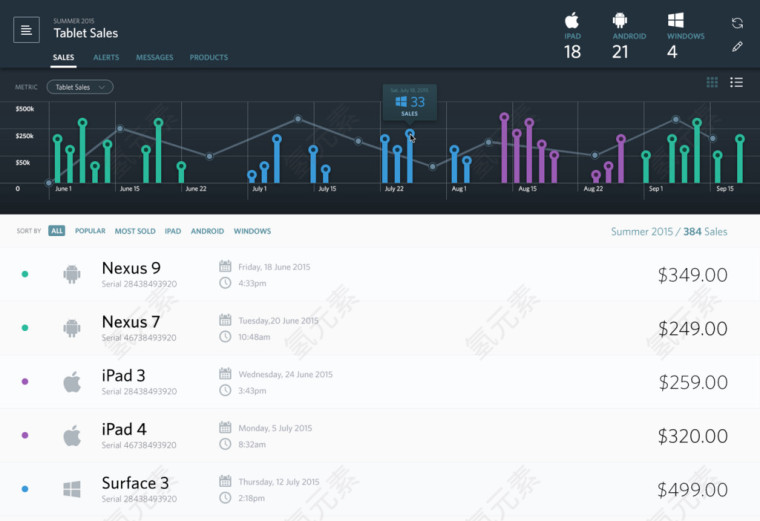Image resolution: width=760 pixels, height=521 pixels.
Task: Click calendar icon beside Friday, 18 June 2015
Action: tap(225, 266)
